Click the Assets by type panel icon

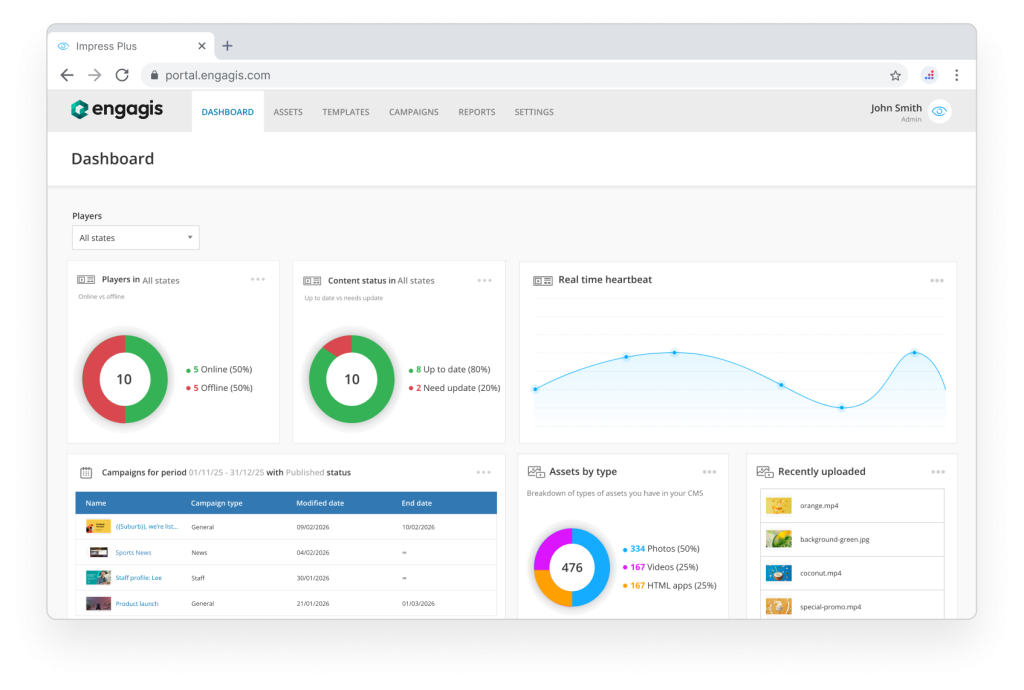[536, 472]
